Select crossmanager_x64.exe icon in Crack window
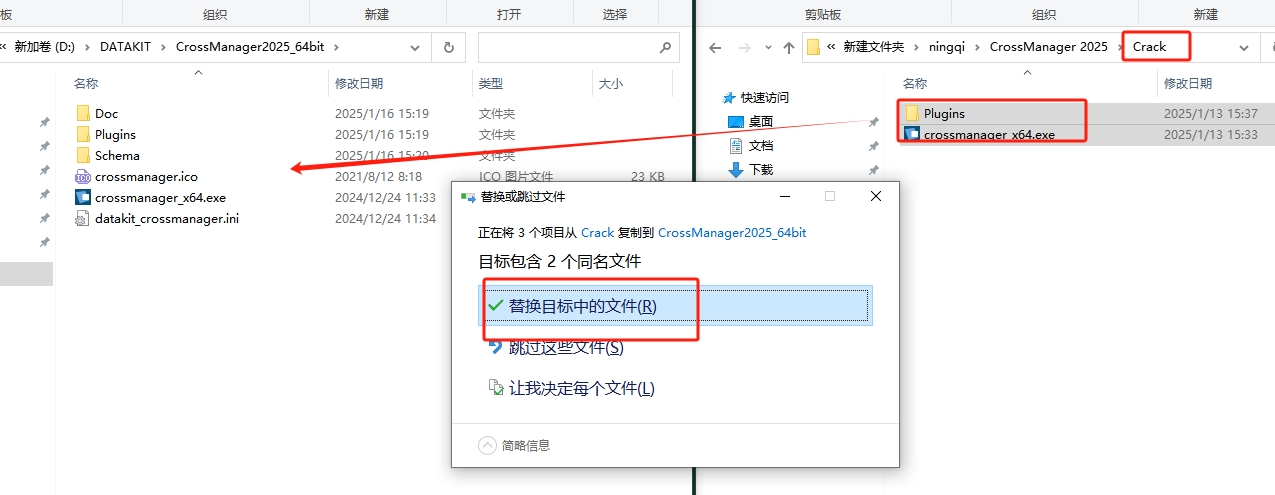 (x=912, y=134)
